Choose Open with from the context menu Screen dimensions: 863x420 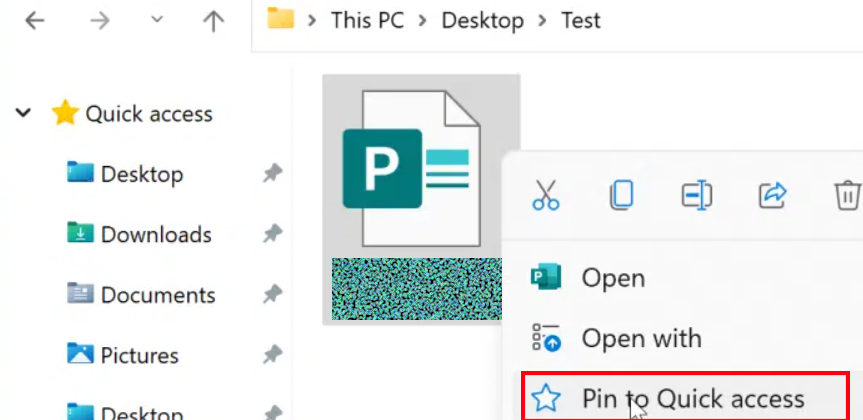point(641,338)
